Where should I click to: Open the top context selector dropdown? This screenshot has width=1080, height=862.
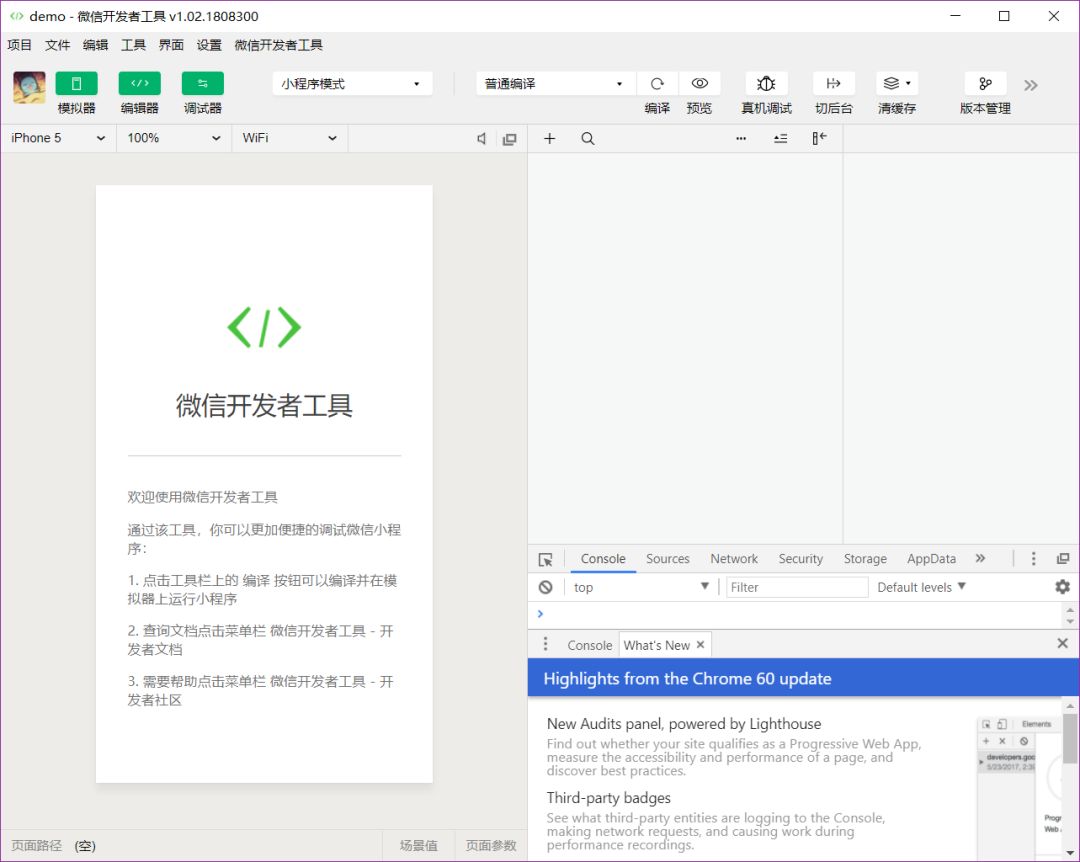(641, 587)
